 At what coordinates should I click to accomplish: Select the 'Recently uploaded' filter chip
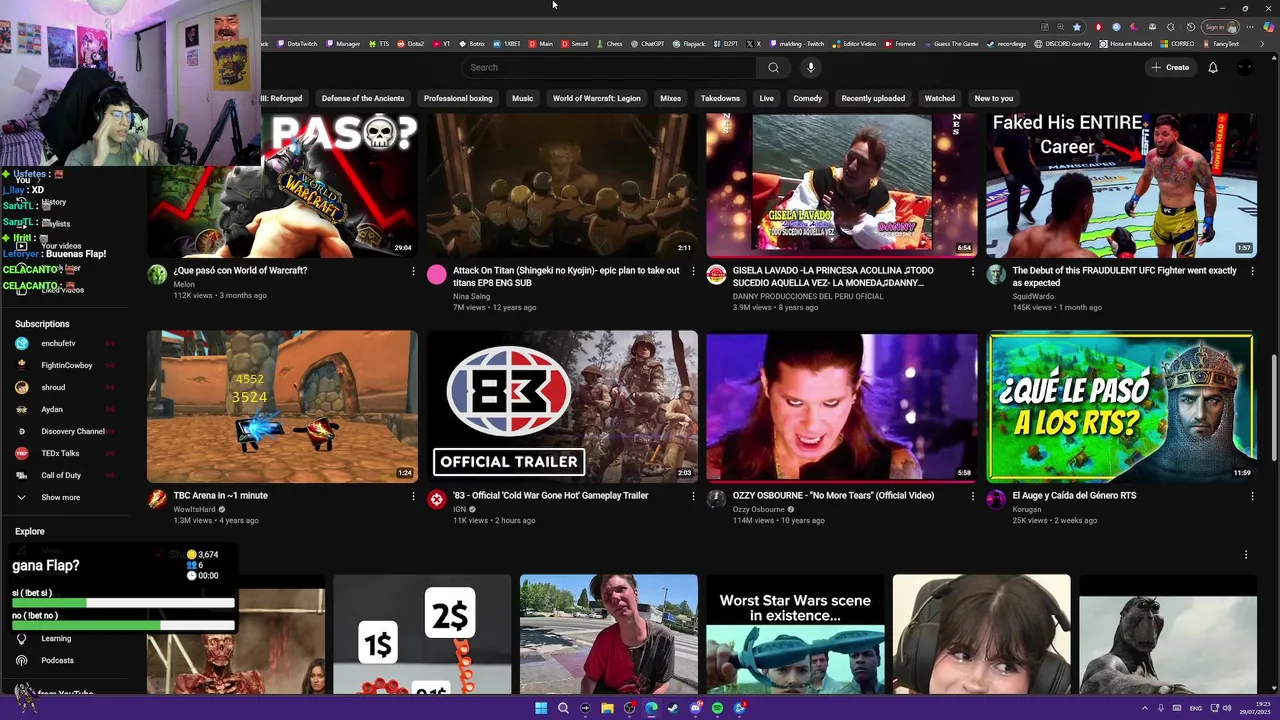873,98
